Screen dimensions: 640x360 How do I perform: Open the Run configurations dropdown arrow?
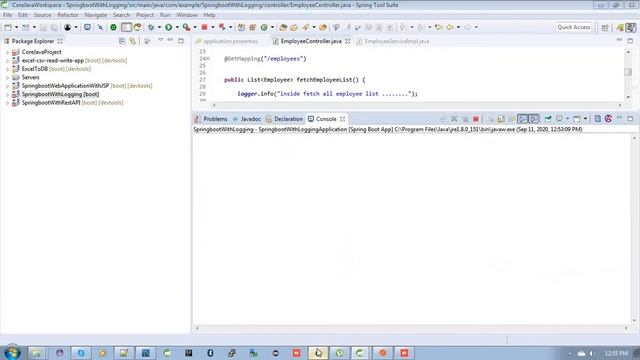tap(177, 27)
